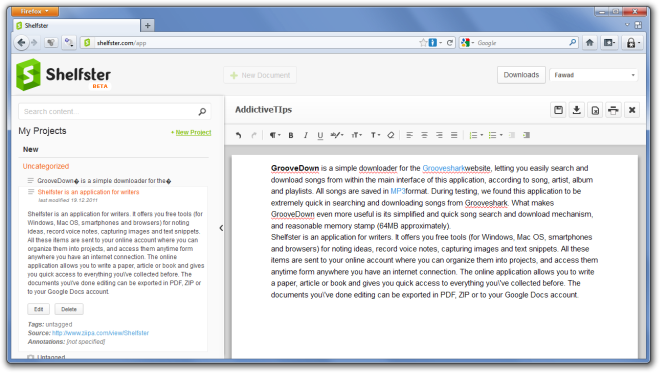Close the AddictiveTips document

(x=632, y=110)
